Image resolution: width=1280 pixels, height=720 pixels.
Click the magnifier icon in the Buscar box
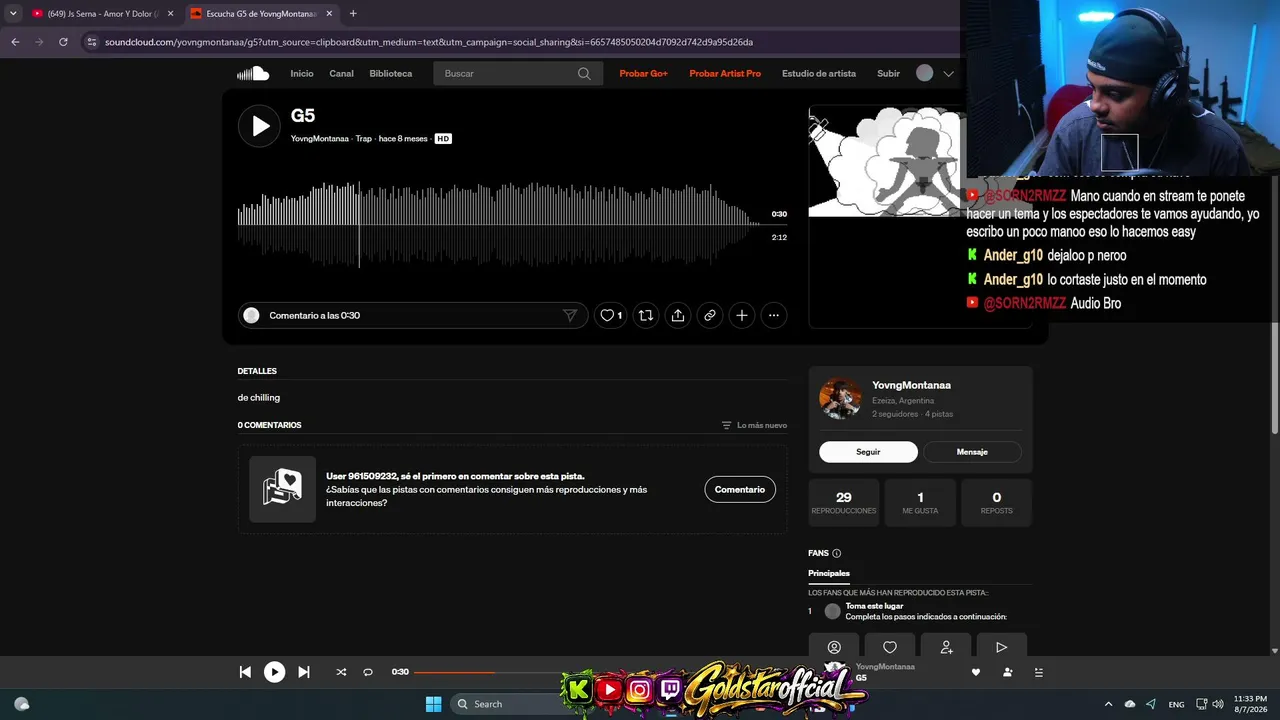[x=585, y=73]
